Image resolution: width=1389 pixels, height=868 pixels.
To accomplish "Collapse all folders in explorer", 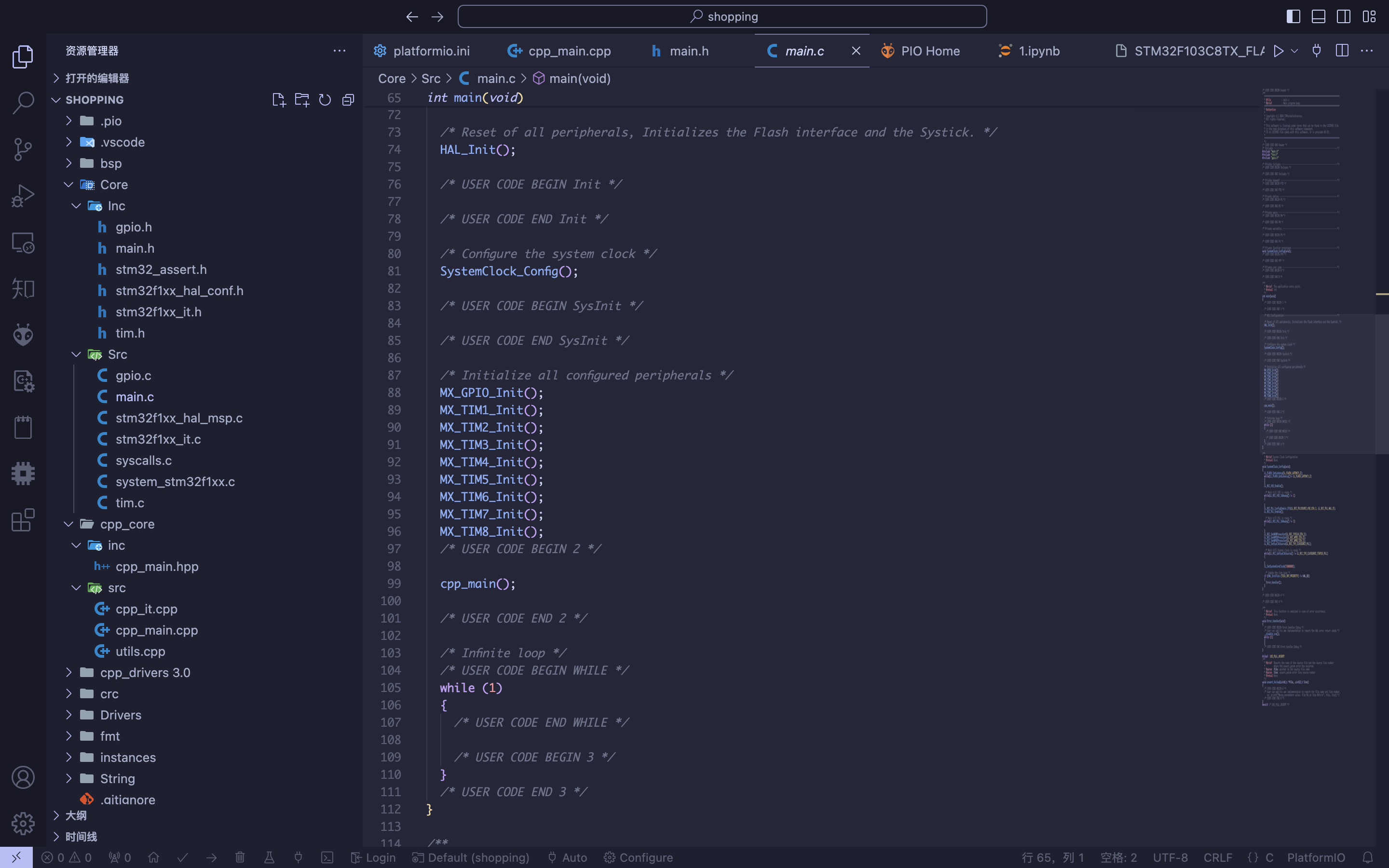I will pyautogui.click(x=348, y=100).
